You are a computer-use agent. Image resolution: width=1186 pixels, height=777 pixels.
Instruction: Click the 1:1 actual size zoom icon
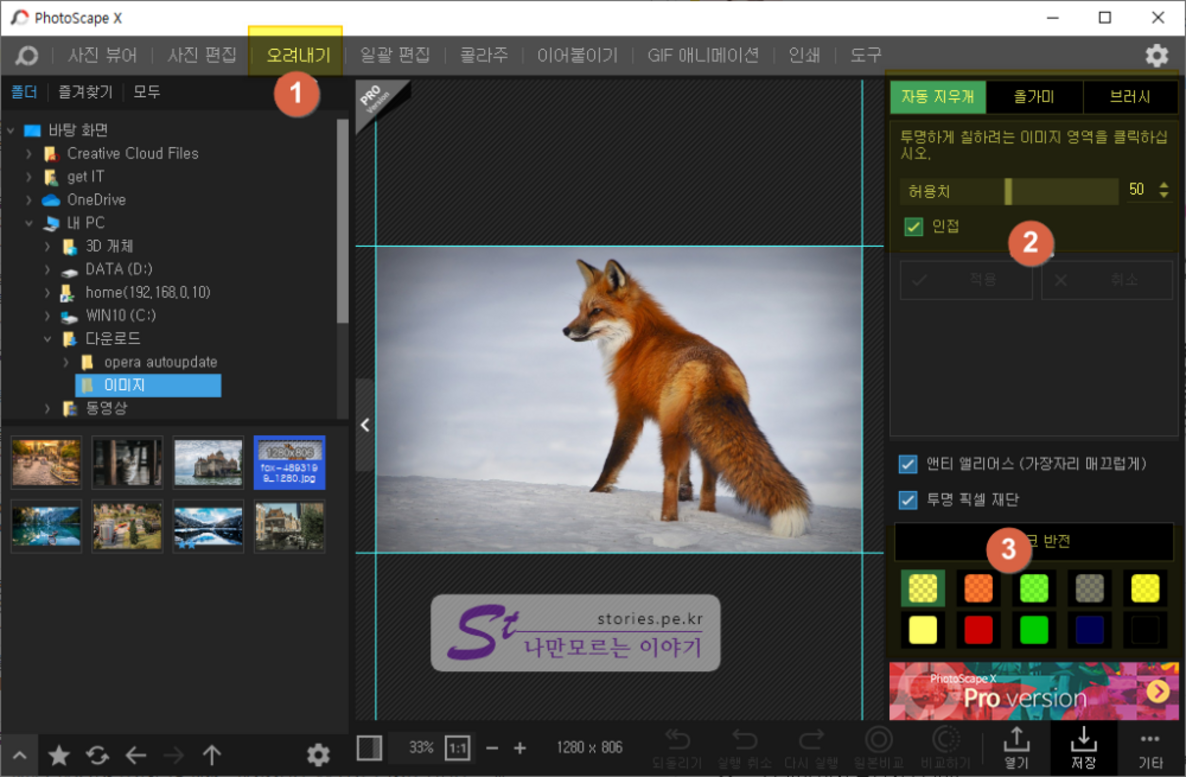click(x=457, y=748)
